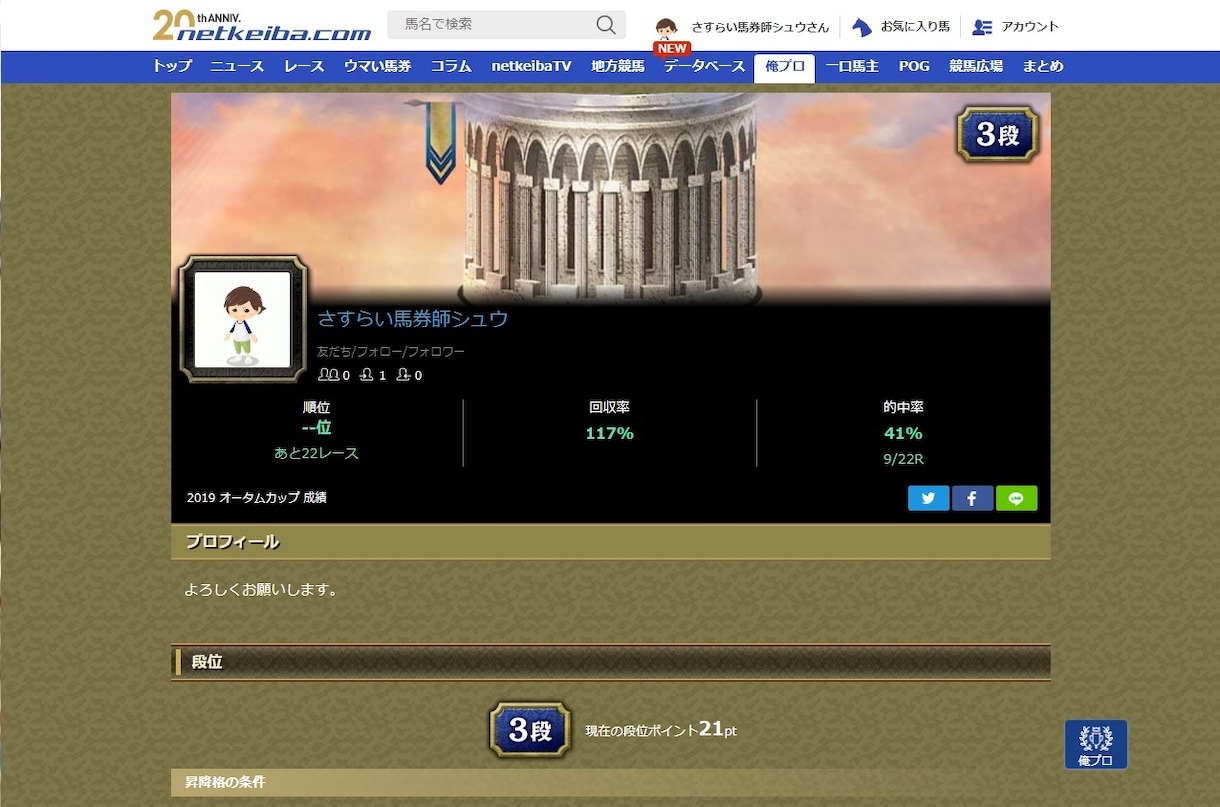Open the トップ nav item
The height and width of the screenshot is (807, 1220).
tap(172, 66)
